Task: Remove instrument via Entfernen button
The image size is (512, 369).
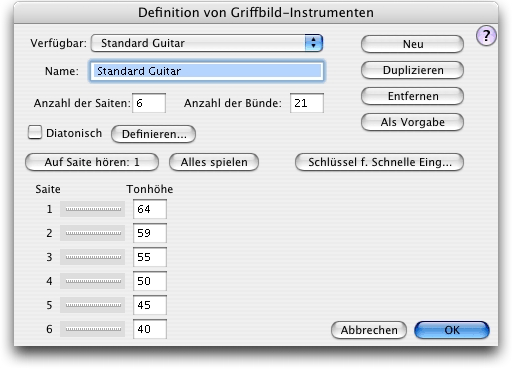Action: [412, 96]
